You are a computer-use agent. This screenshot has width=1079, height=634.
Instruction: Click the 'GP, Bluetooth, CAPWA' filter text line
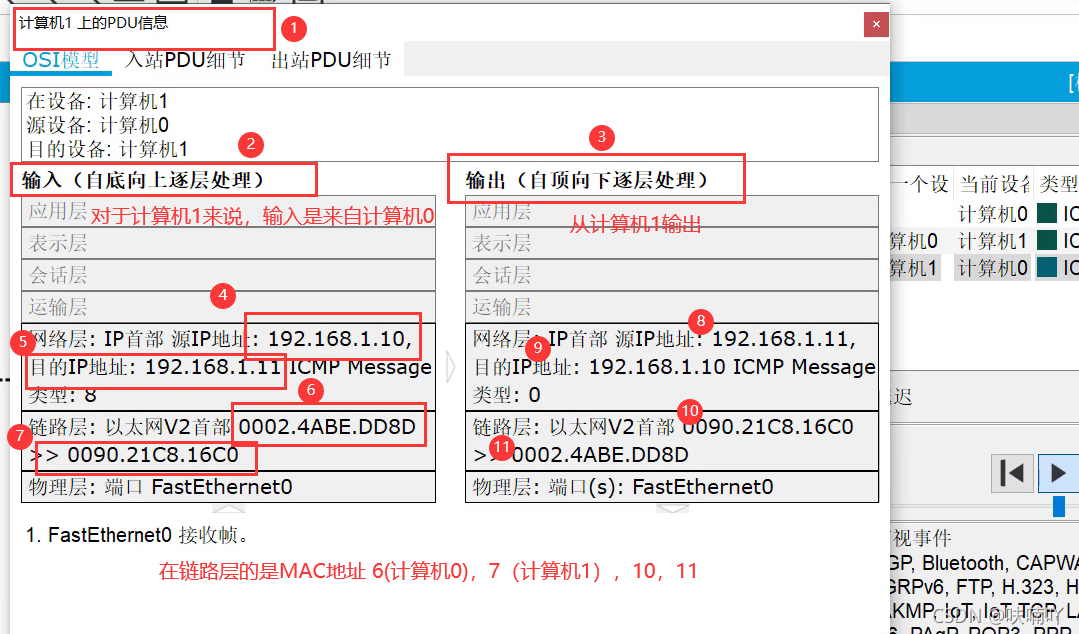pyautogui.click(x=984, y=563)
